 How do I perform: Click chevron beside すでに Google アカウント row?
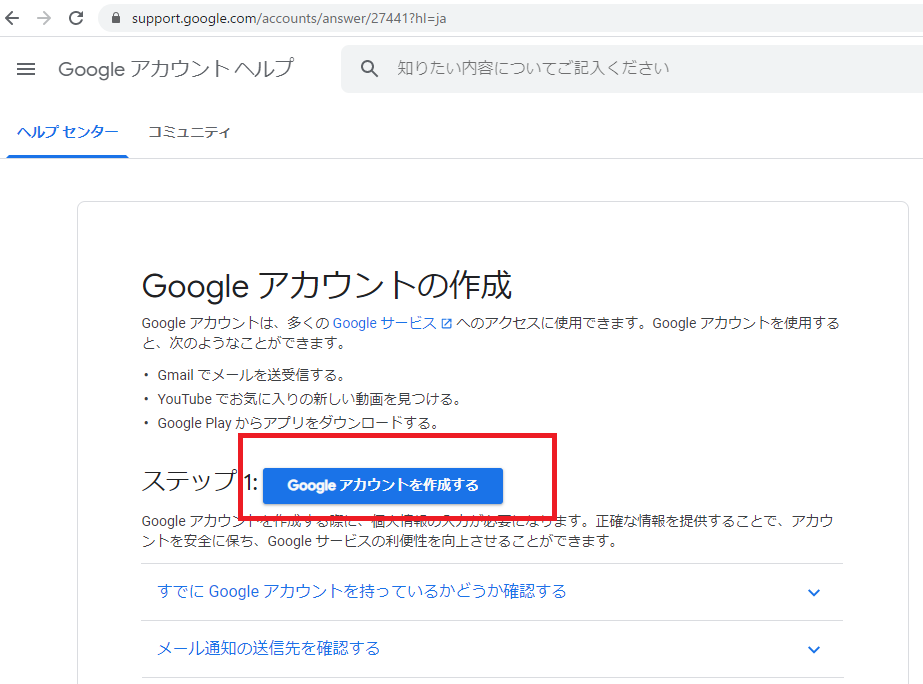click(x=814, y=593)
